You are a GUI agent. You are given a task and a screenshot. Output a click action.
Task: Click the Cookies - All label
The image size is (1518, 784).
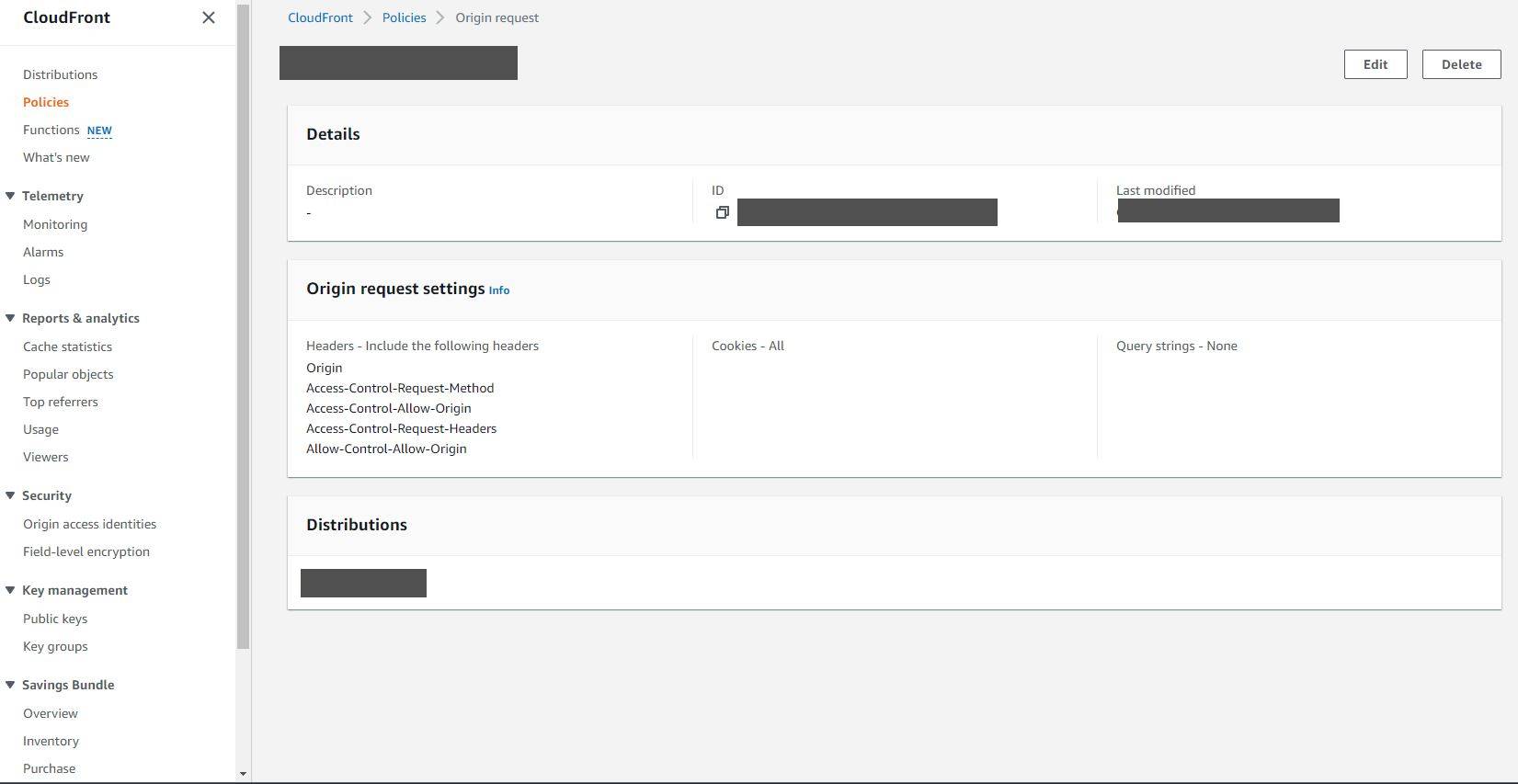point(748,346)
